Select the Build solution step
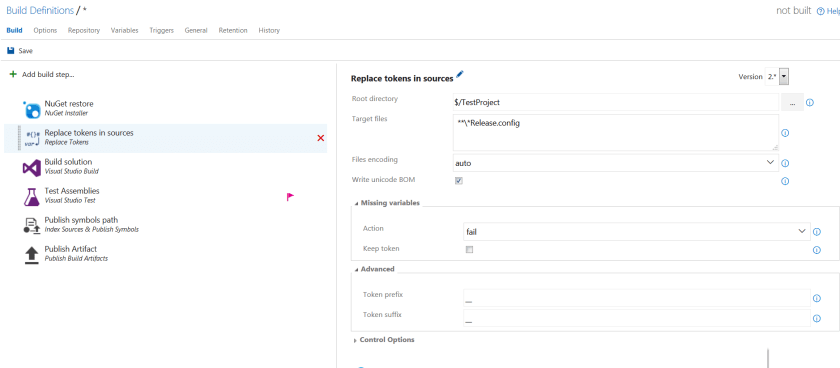 point(166,167)
